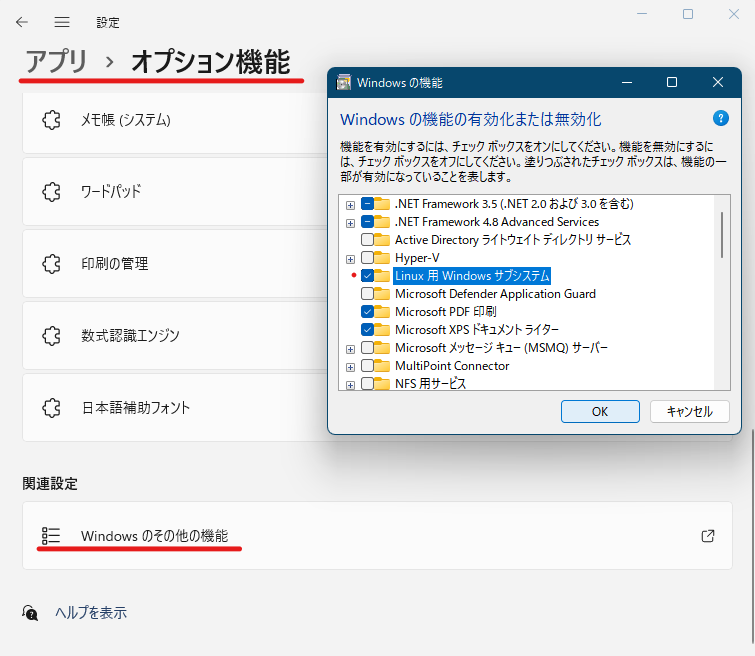The image size is (755, 656).
Task: Expand the Microsoft メッセージ キュー (MSMQ) サーバー node
Action: (351, 349)
